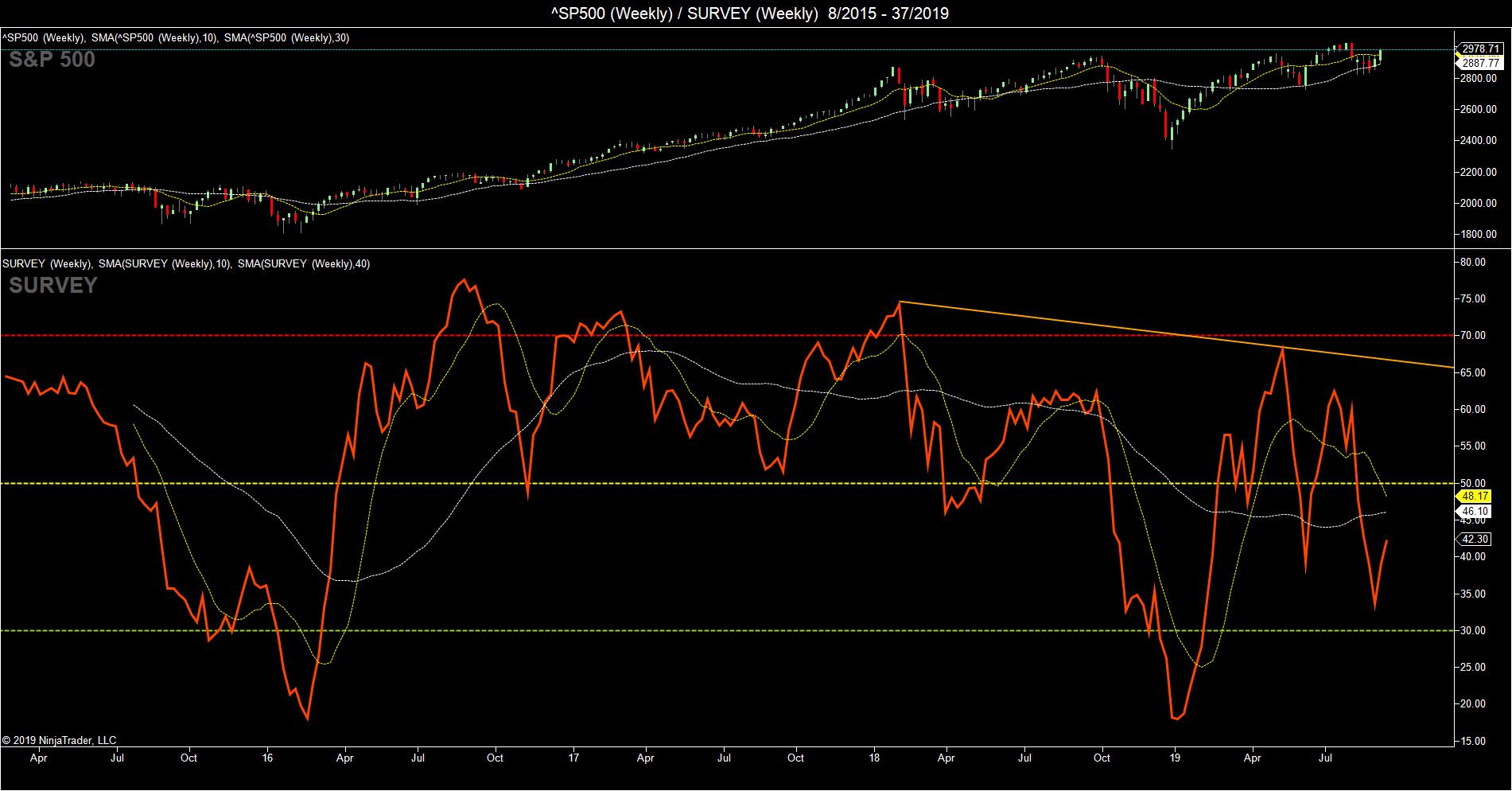Click the S&P 500 price marker 2978.71

pos(1481,49)
